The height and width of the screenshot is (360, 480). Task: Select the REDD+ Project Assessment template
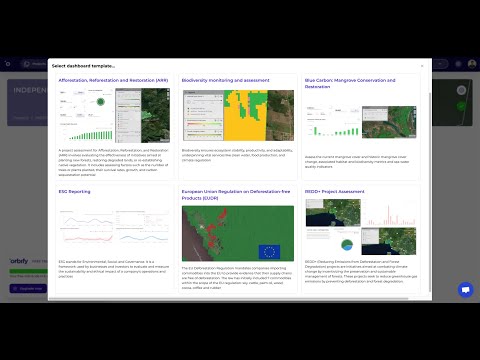tap(334, 192)
